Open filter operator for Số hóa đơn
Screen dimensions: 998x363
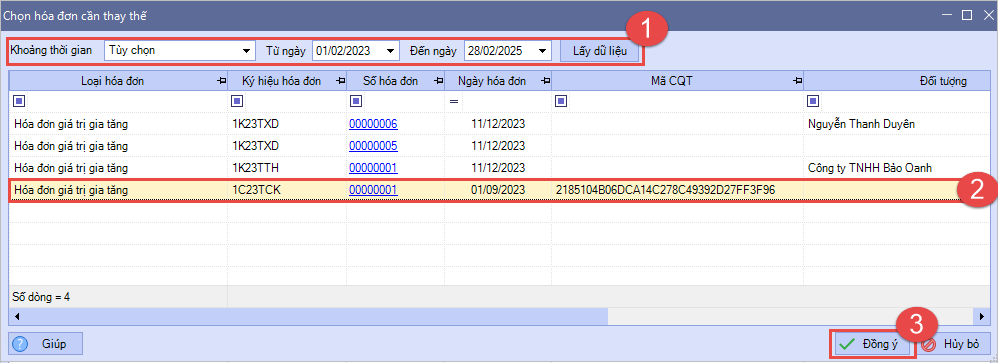click(356, 101)
